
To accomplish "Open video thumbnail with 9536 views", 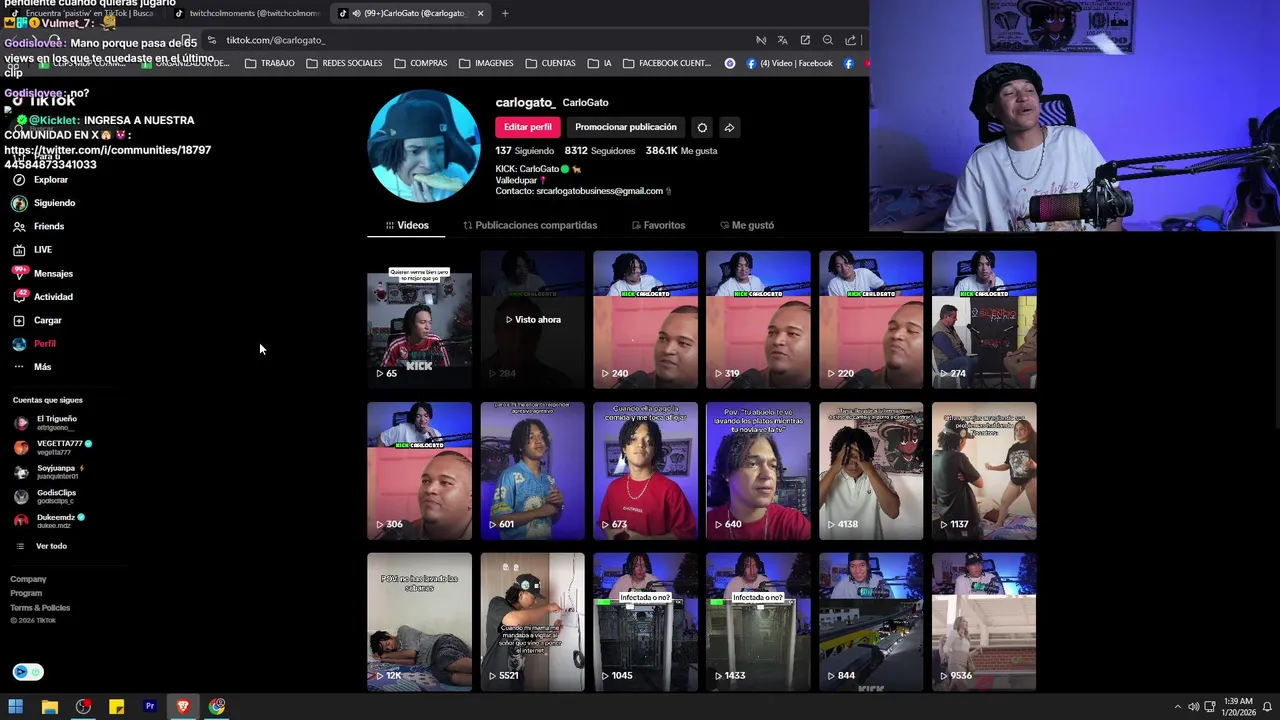I will 984,622.
